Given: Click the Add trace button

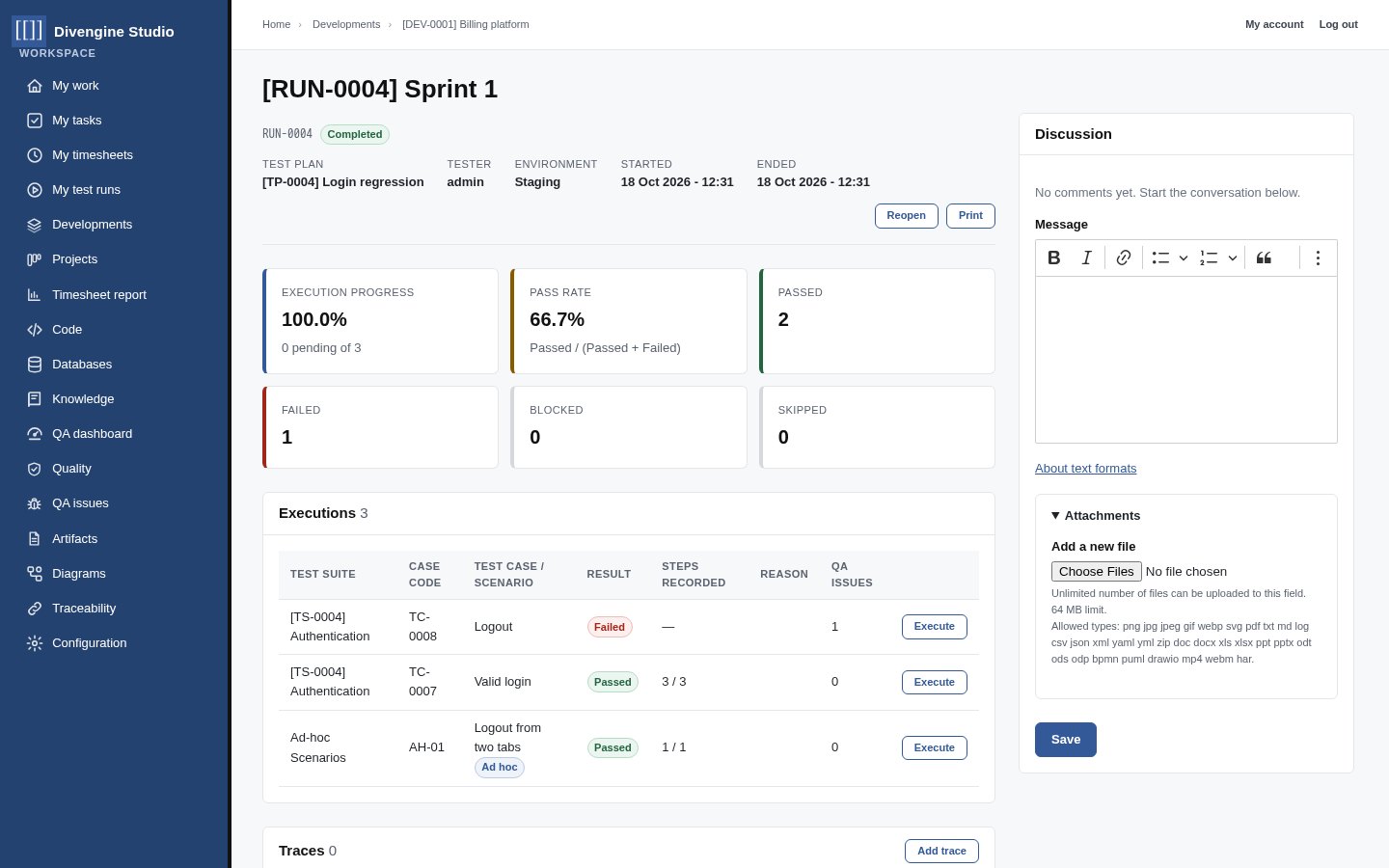Looking at the screenshot, I should pos(941,852).
